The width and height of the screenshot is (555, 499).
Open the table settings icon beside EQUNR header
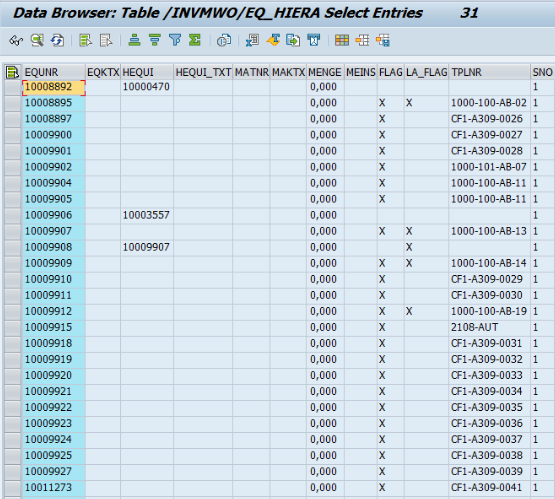tap(13, 72)
